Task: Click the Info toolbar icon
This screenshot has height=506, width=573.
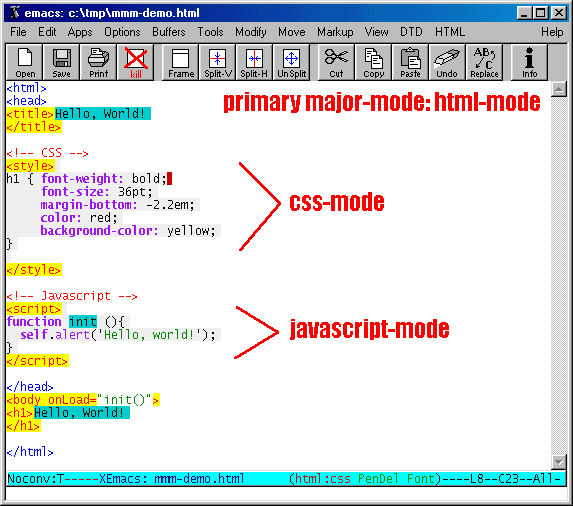Action: 529,62
